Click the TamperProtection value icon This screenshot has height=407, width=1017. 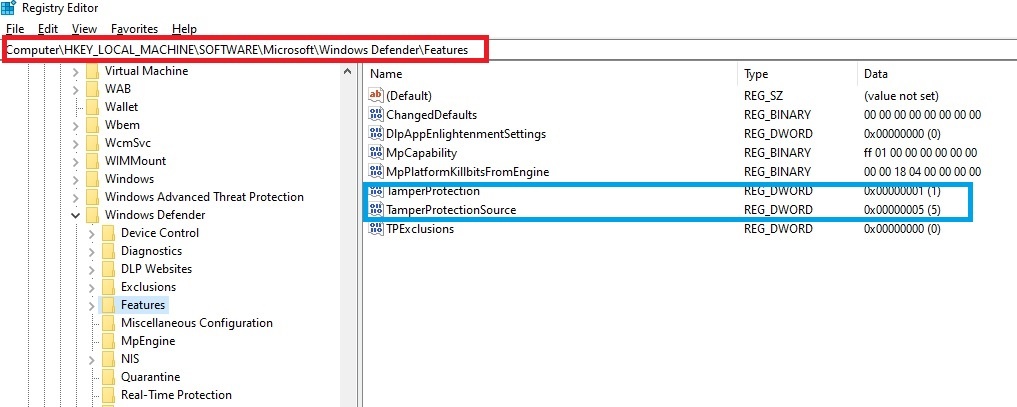(376, 191)
